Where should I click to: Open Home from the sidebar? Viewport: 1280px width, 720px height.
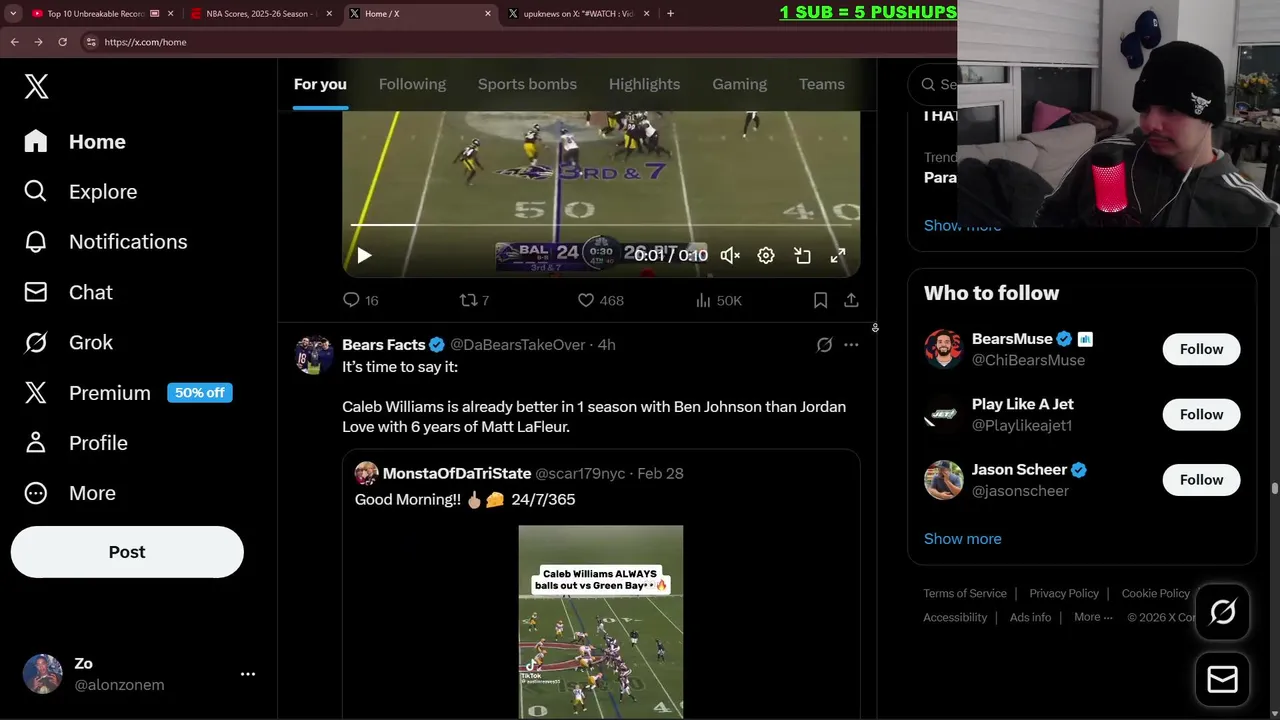click(x=76, y=142)
